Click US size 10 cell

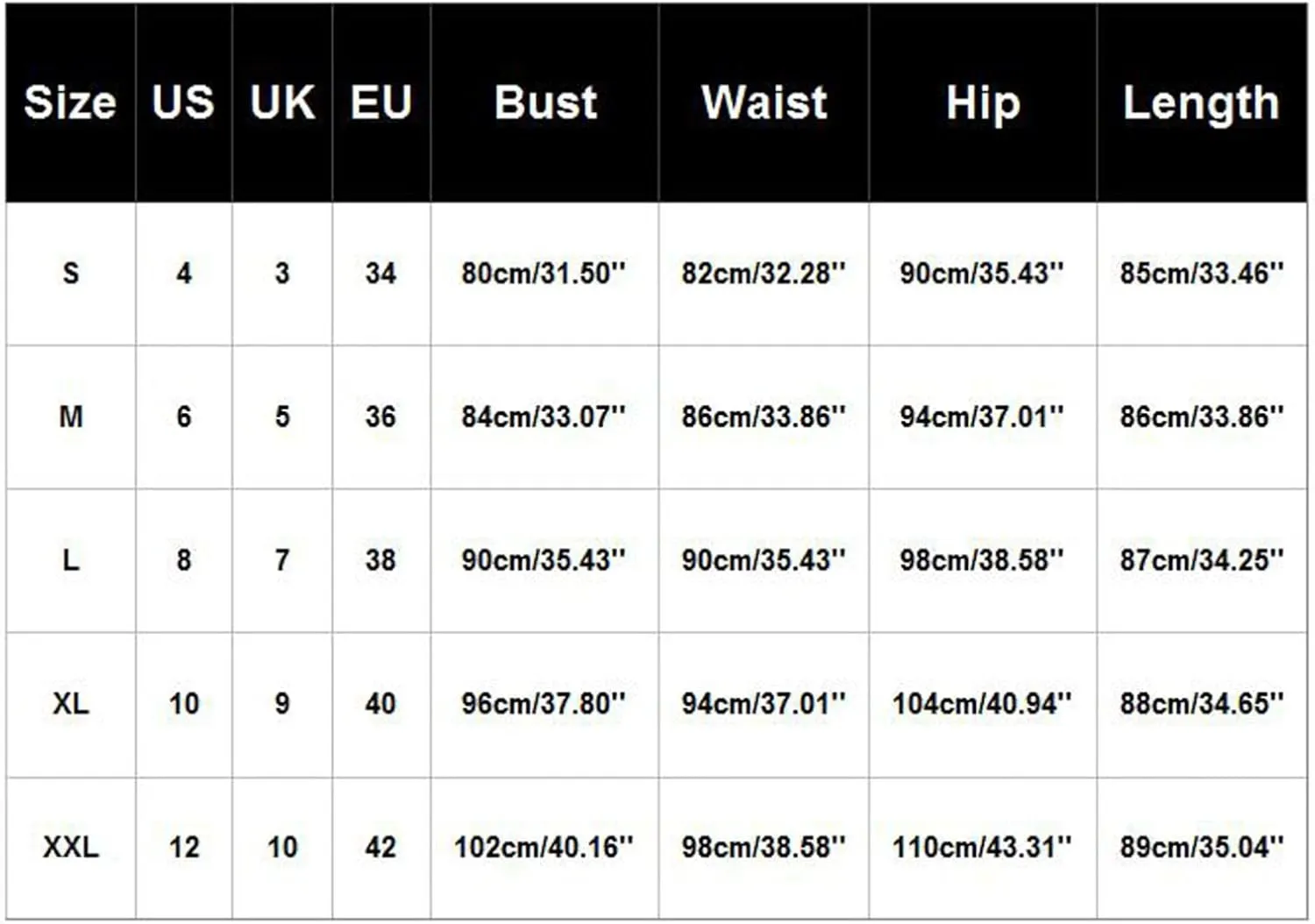[x=184, y=704]
